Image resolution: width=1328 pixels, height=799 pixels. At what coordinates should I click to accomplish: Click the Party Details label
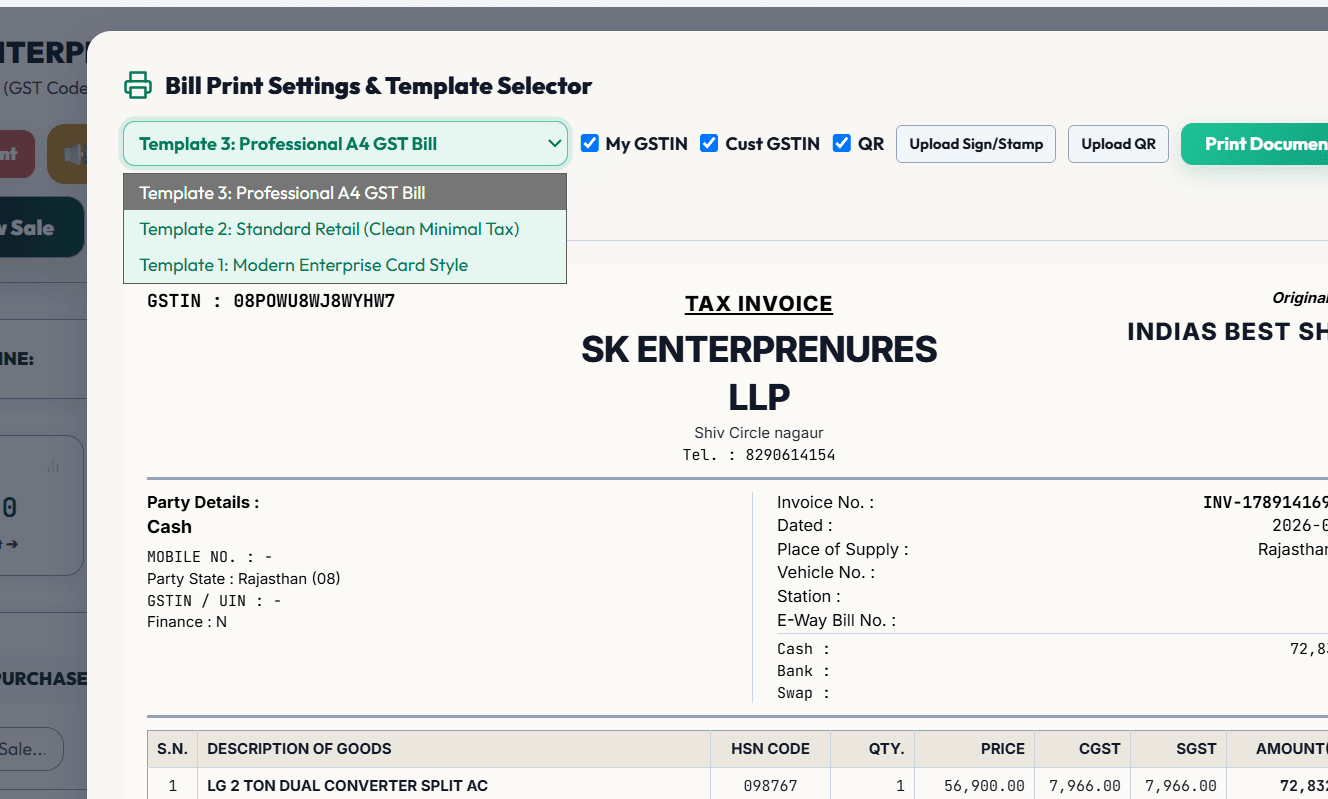(203, 503)
